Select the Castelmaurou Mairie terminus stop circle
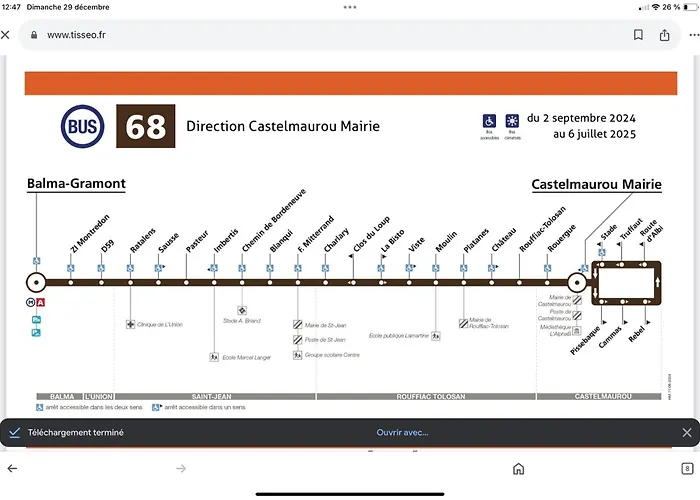Screen dimensions: 700x500 click(x=577, y=282)
